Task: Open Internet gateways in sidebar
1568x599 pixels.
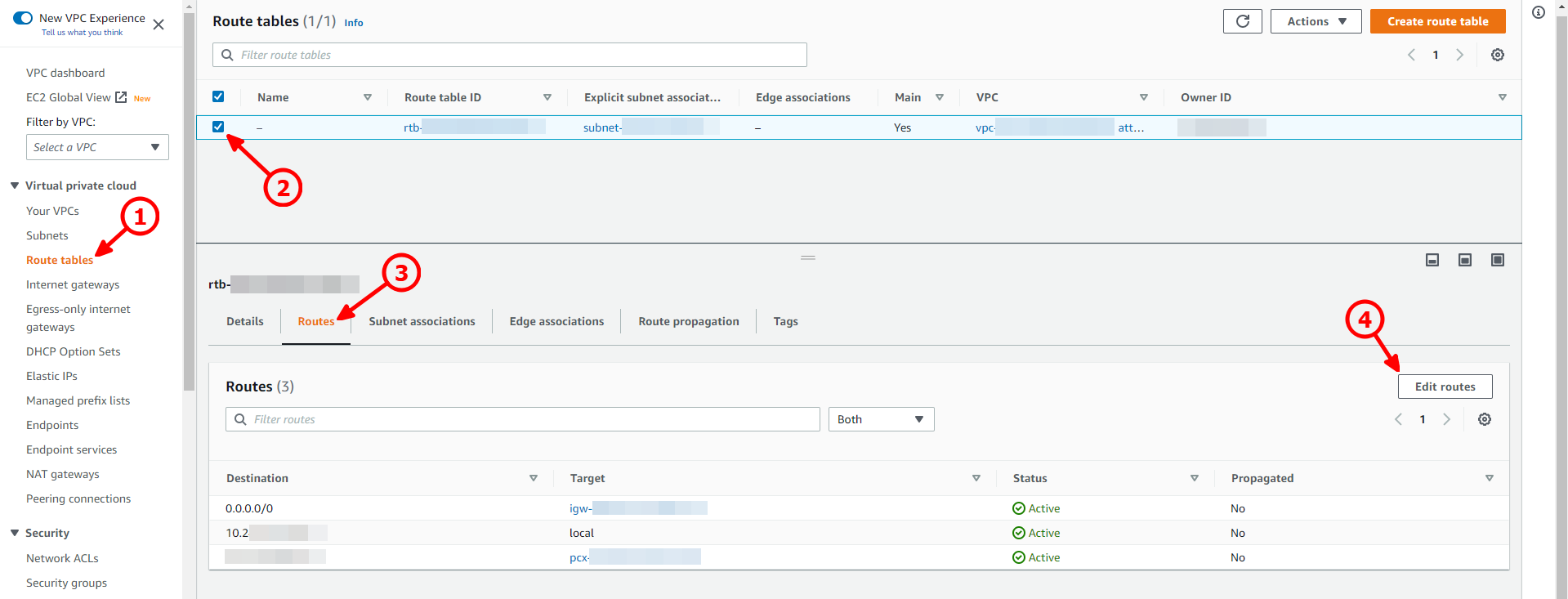Action: [73, 284]
